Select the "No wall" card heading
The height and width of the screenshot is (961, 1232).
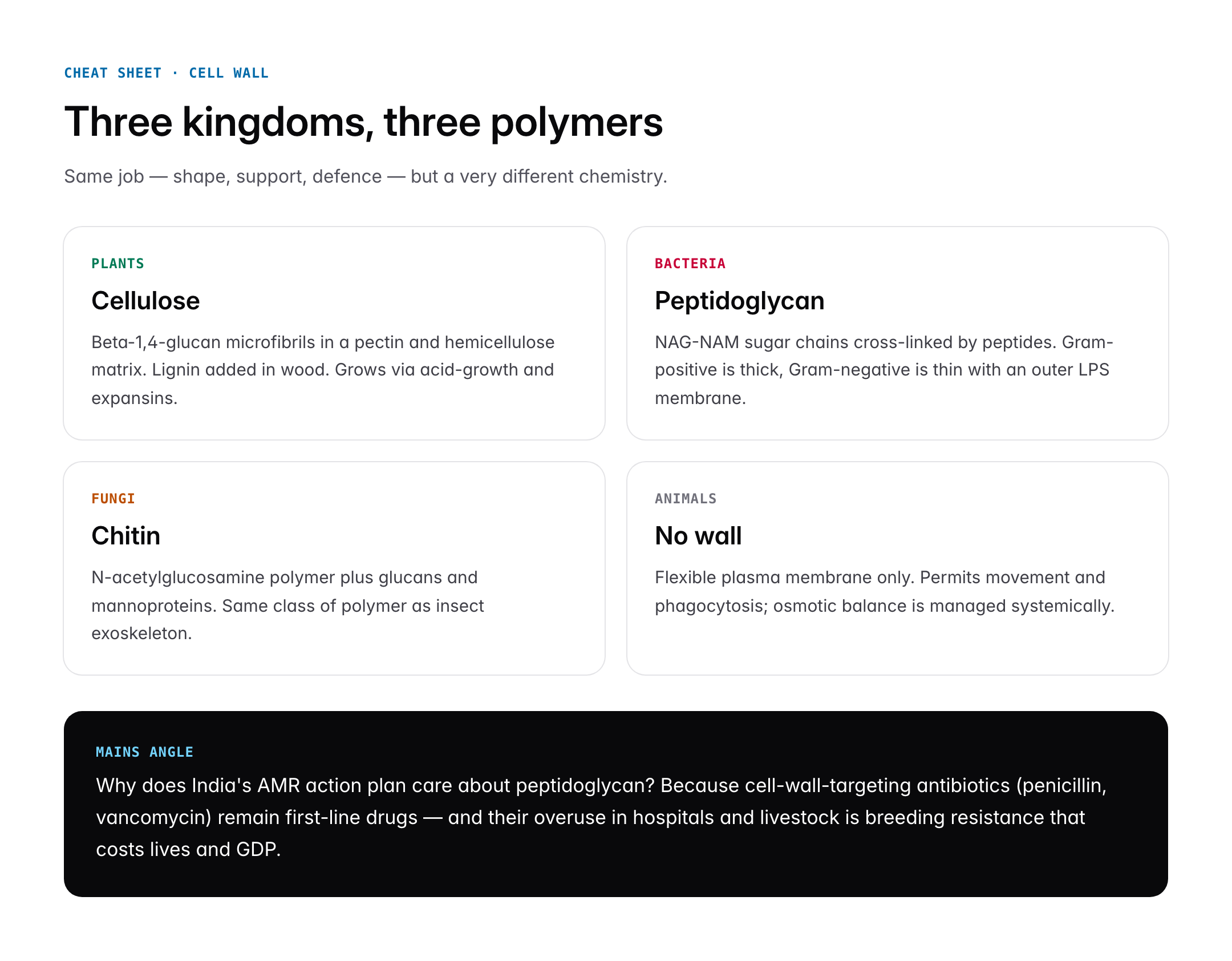(698, 536)
